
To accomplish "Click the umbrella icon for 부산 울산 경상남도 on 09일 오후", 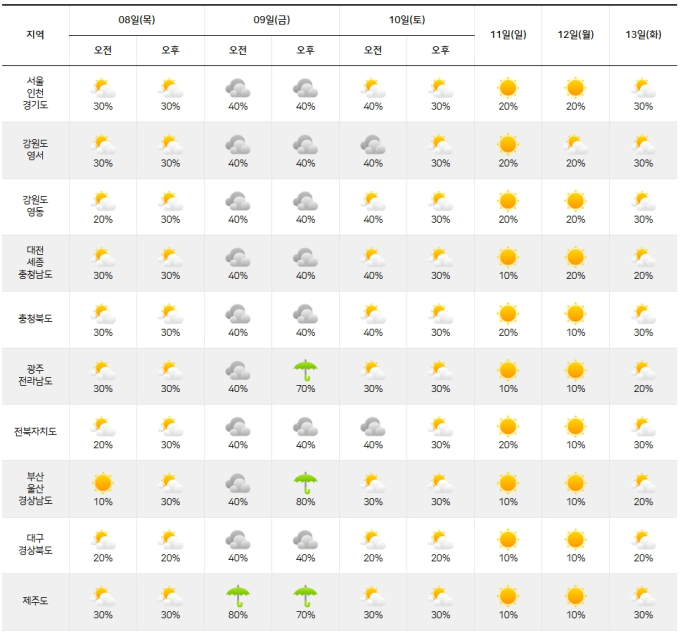I will (305, 483).
